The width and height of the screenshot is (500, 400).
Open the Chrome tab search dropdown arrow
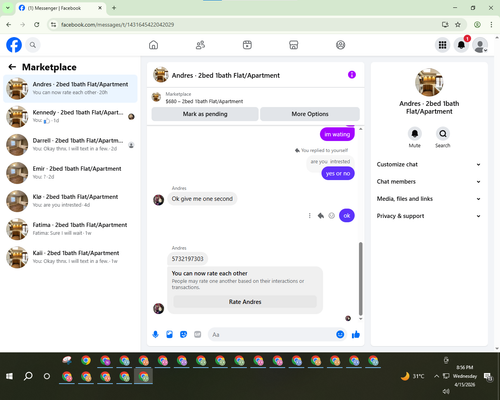pos(7,8)
